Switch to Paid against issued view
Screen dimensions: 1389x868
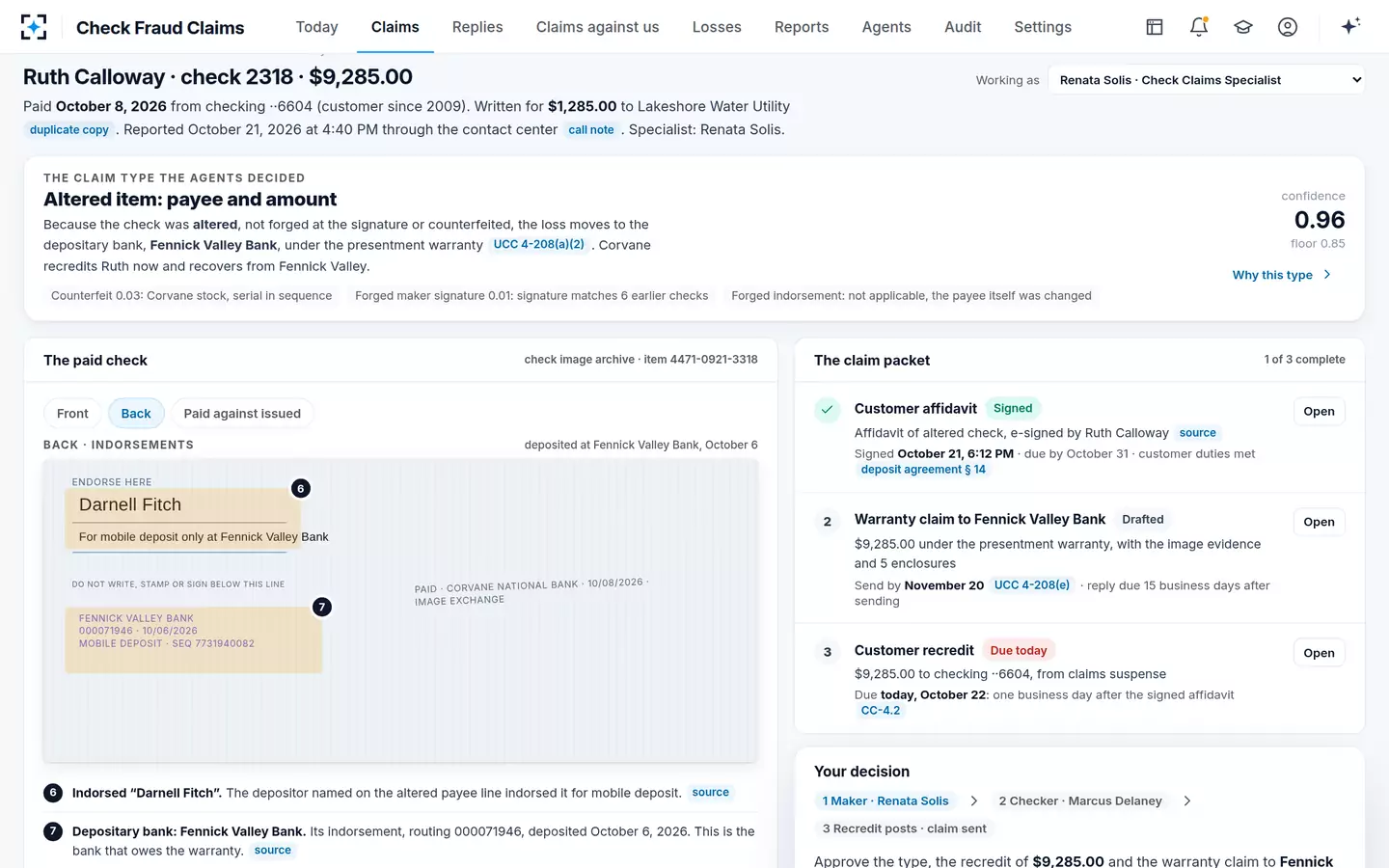tap(242, 414)
